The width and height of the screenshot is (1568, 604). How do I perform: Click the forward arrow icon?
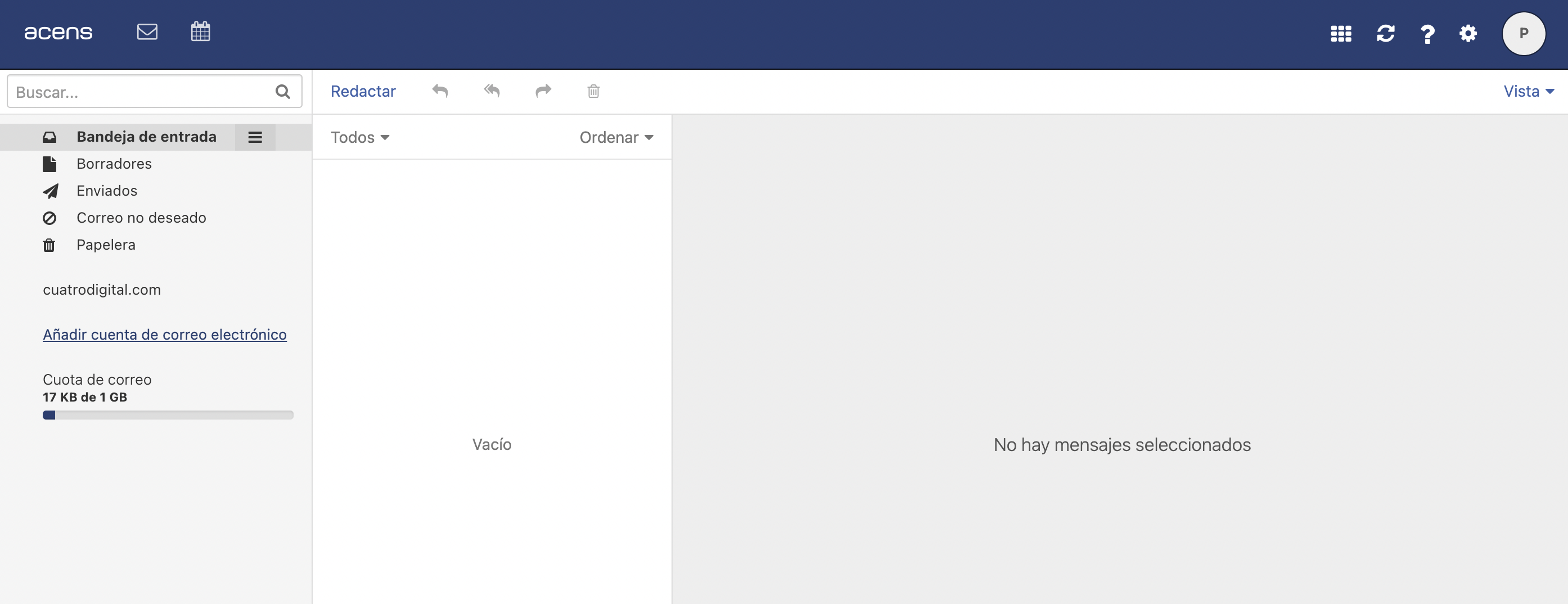[x=543, y=91]
